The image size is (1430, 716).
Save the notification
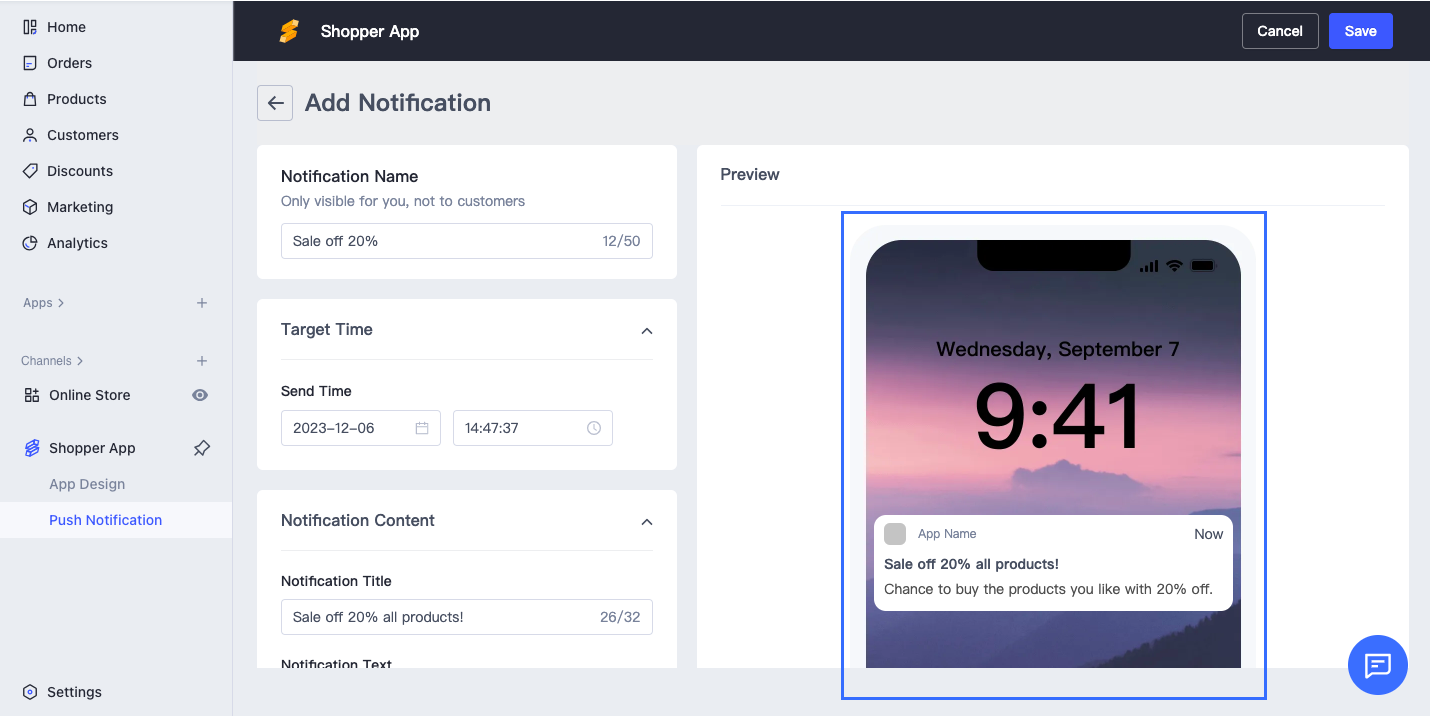pos(1360,30)
